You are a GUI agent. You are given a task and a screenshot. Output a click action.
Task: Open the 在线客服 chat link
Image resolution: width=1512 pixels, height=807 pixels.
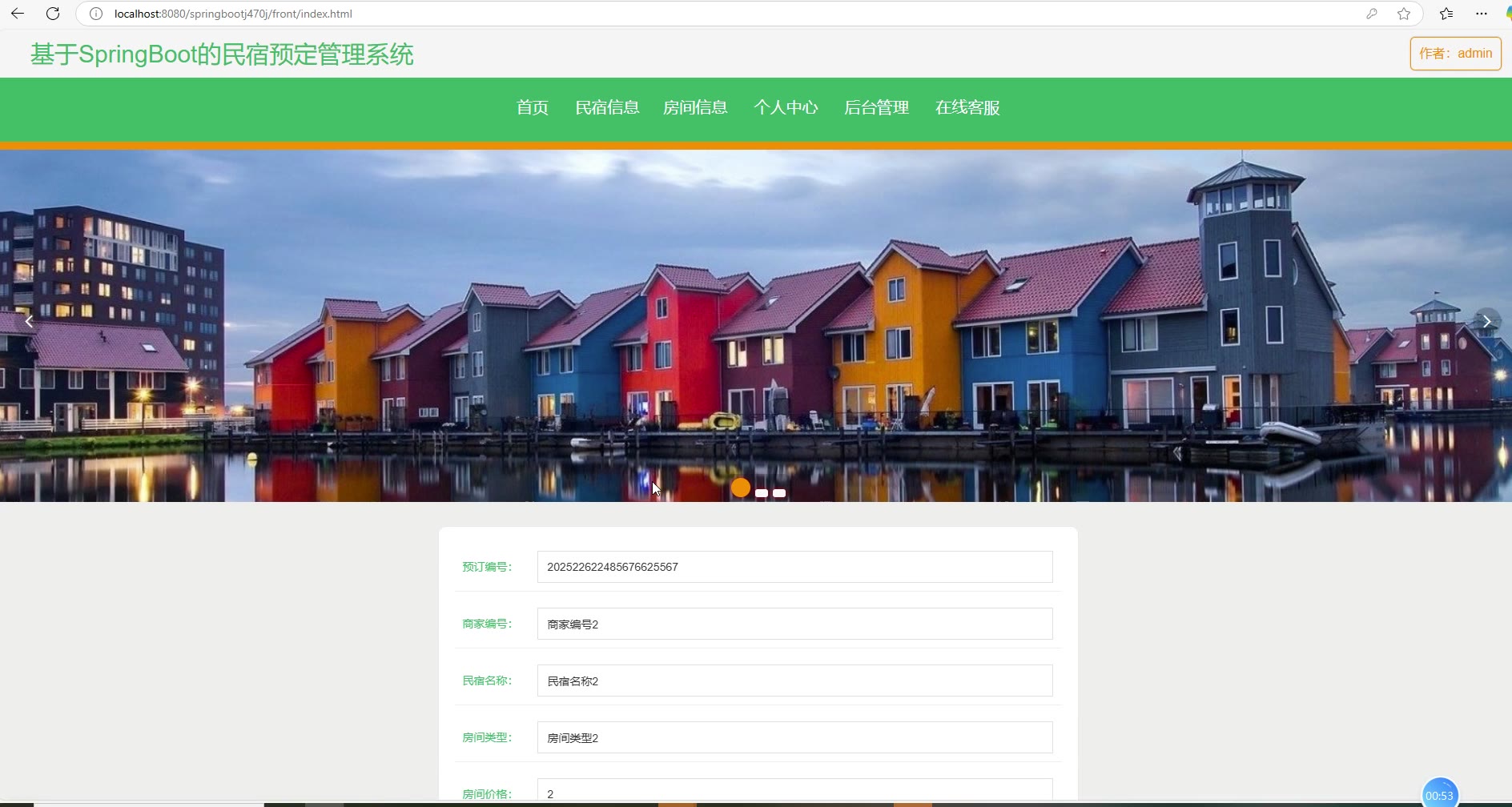pos(967,108)
